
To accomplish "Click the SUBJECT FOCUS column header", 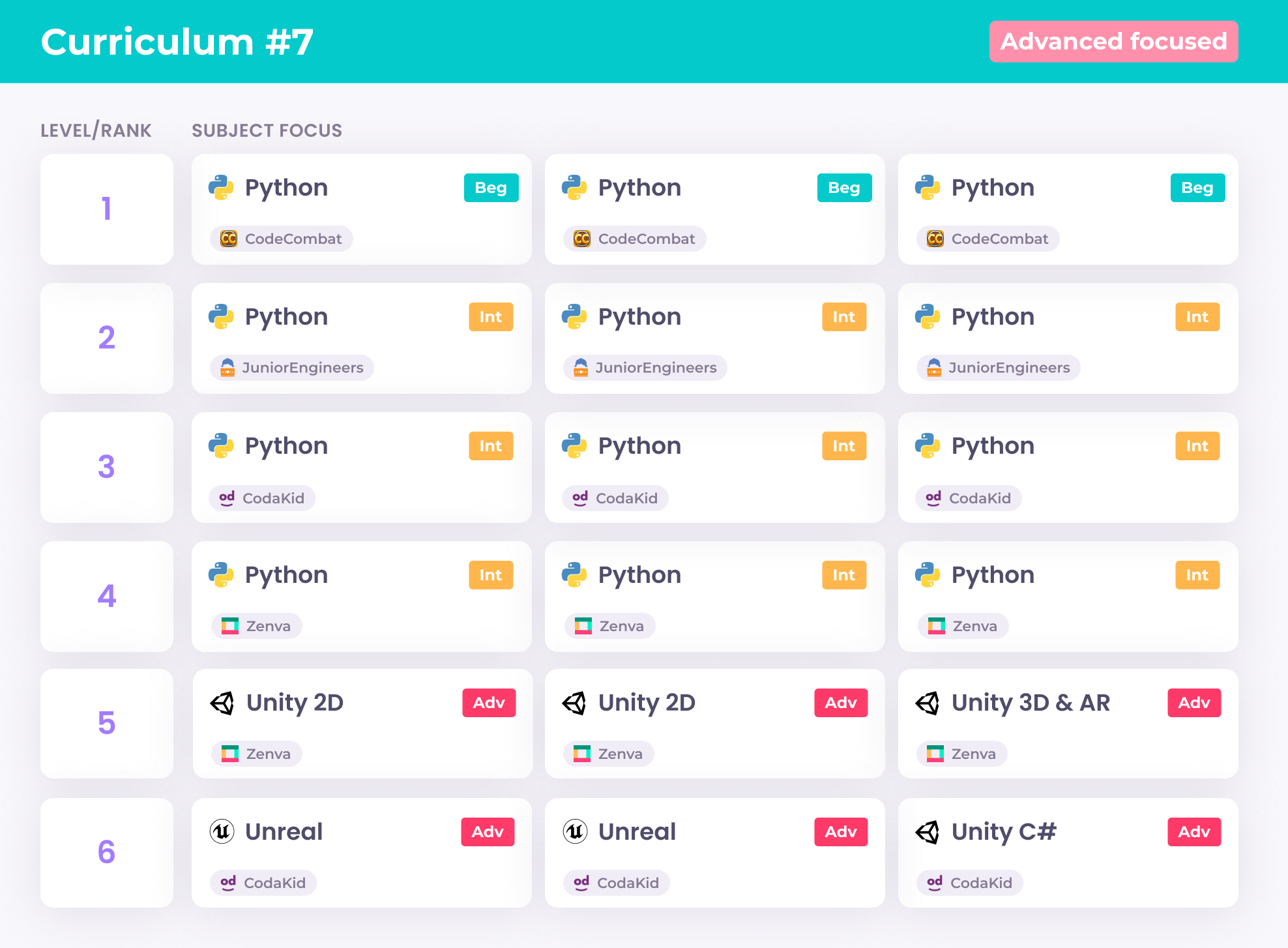I will (267, 130).
